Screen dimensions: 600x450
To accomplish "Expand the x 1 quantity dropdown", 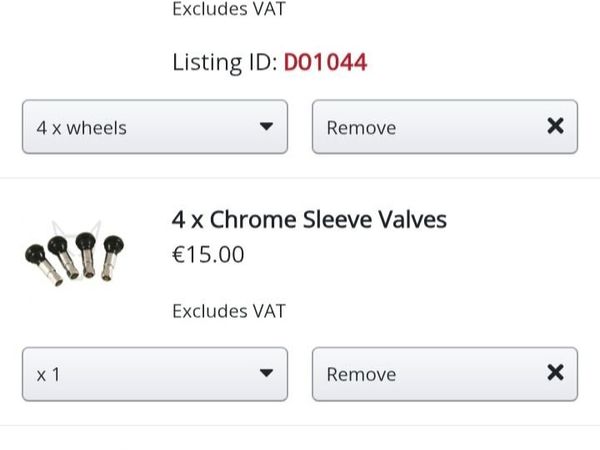I will coord(155,374).
